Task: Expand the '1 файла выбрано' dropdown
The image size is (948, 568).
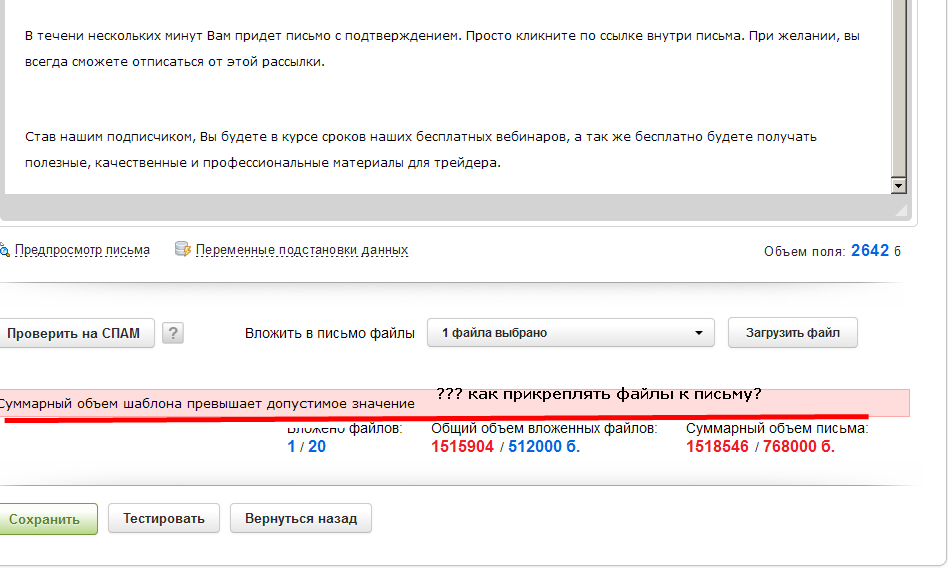Action: point(571,333)
